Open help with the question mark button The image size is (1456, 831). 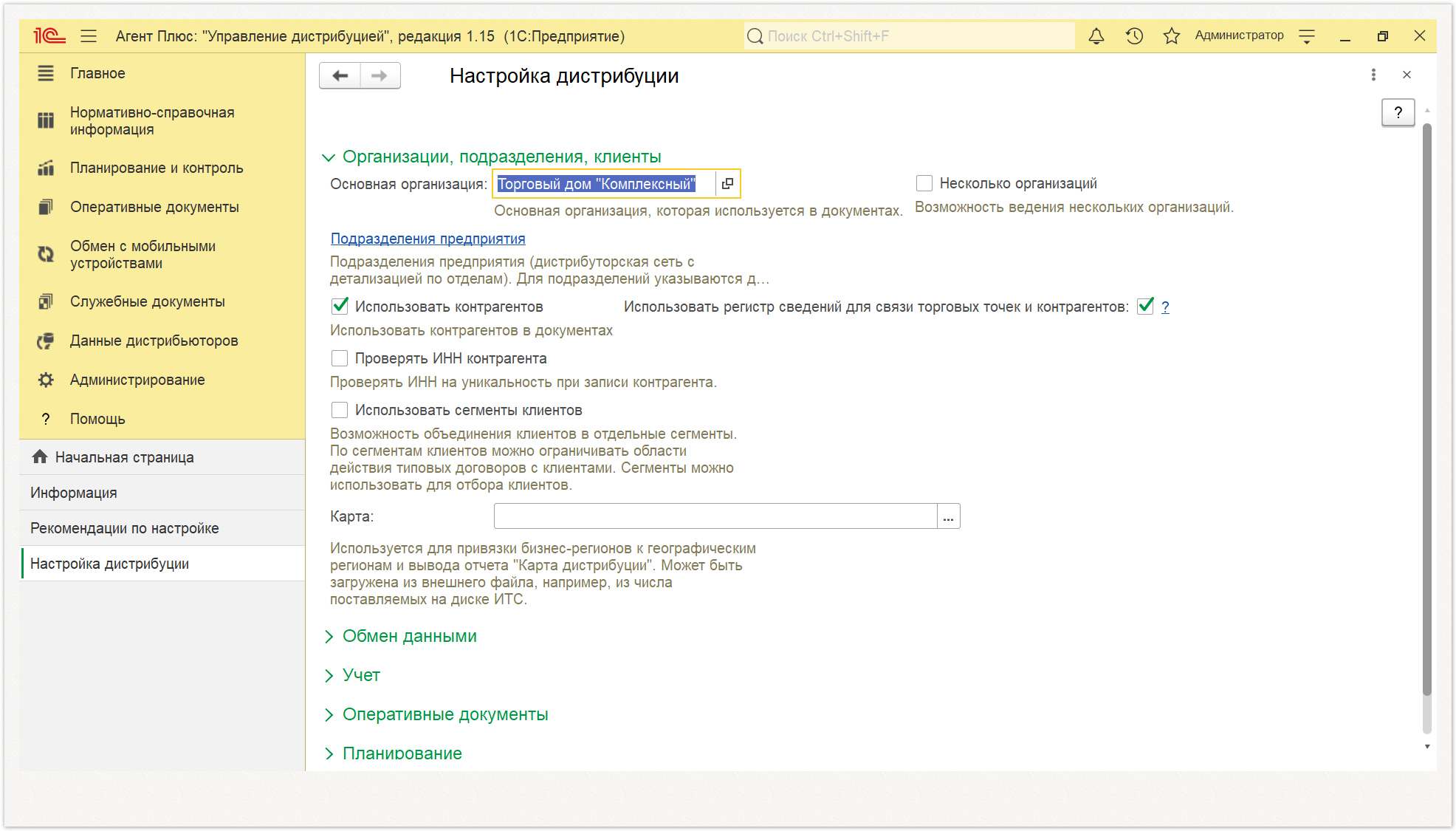tap(1398, 112)
